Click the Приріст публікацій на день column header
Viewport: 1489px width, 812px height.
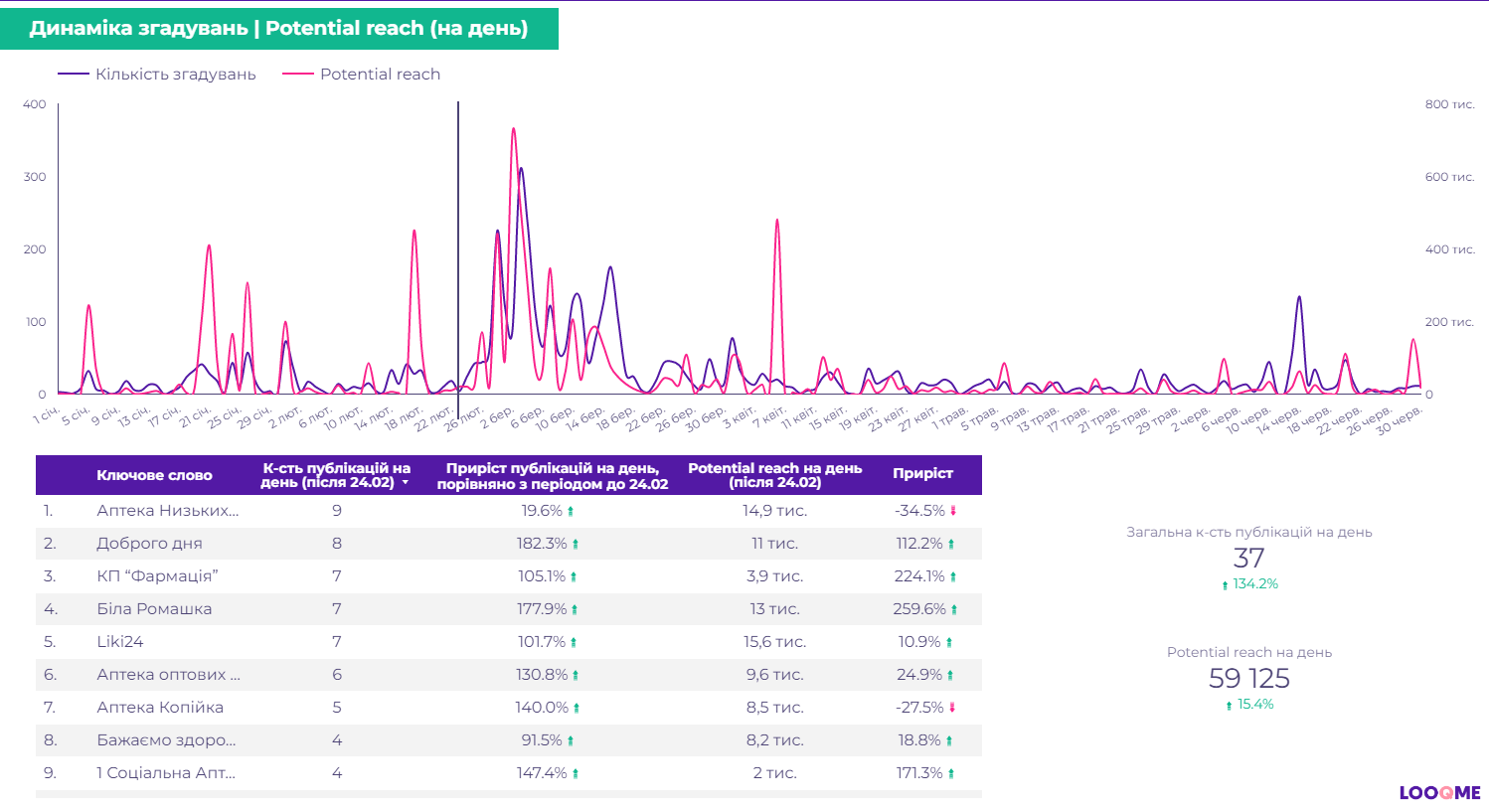(x=553, y=476)
